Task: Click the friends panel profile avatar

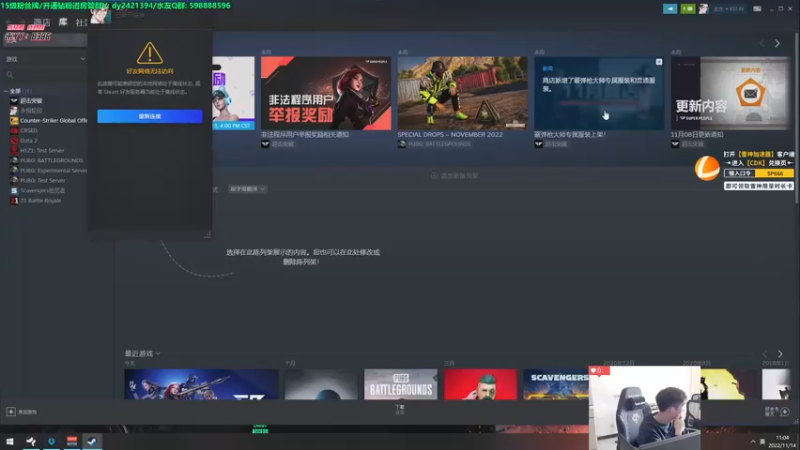Action: [x=101, y=15]
